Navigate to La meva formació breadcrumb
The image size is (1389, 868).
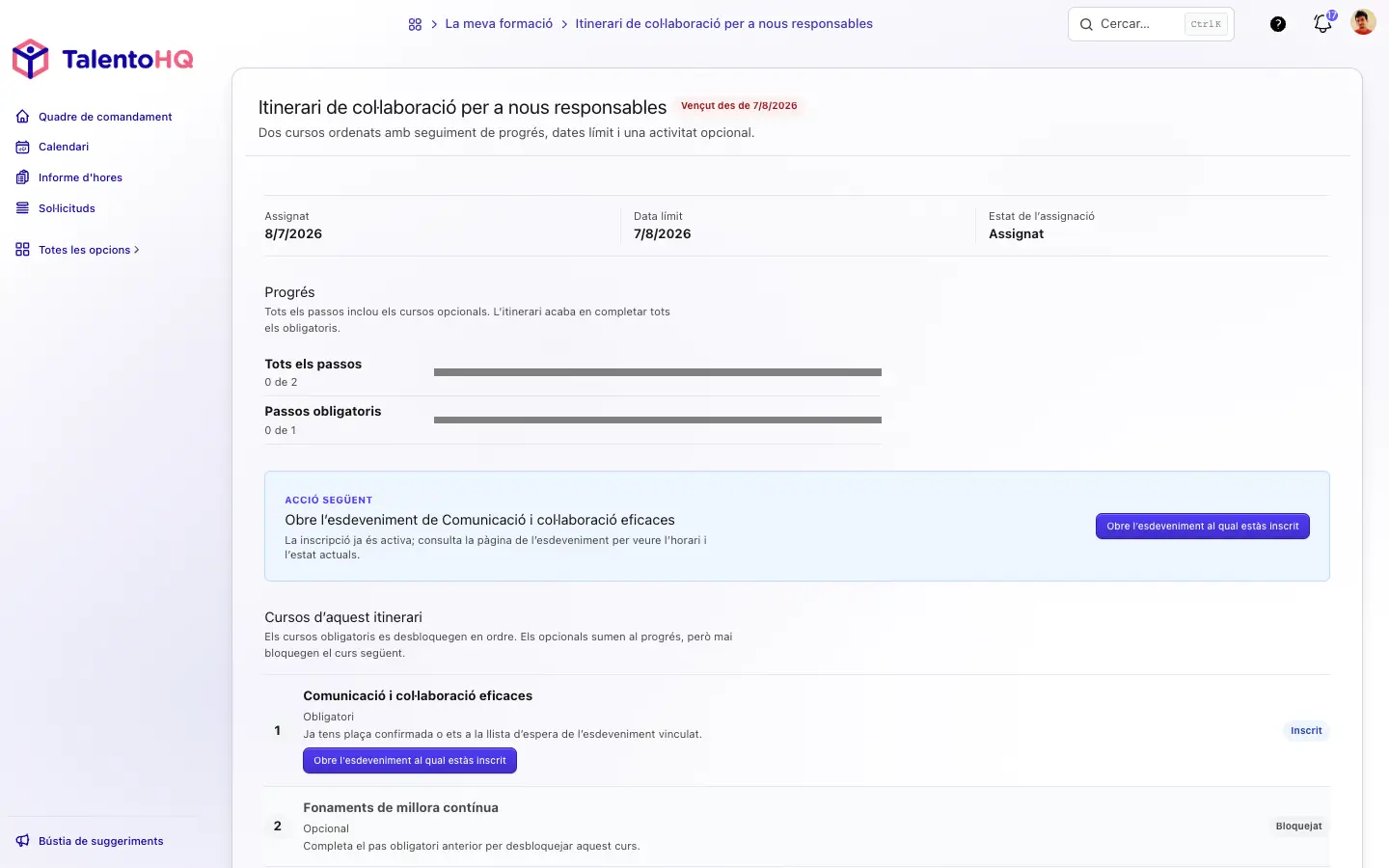499,24
